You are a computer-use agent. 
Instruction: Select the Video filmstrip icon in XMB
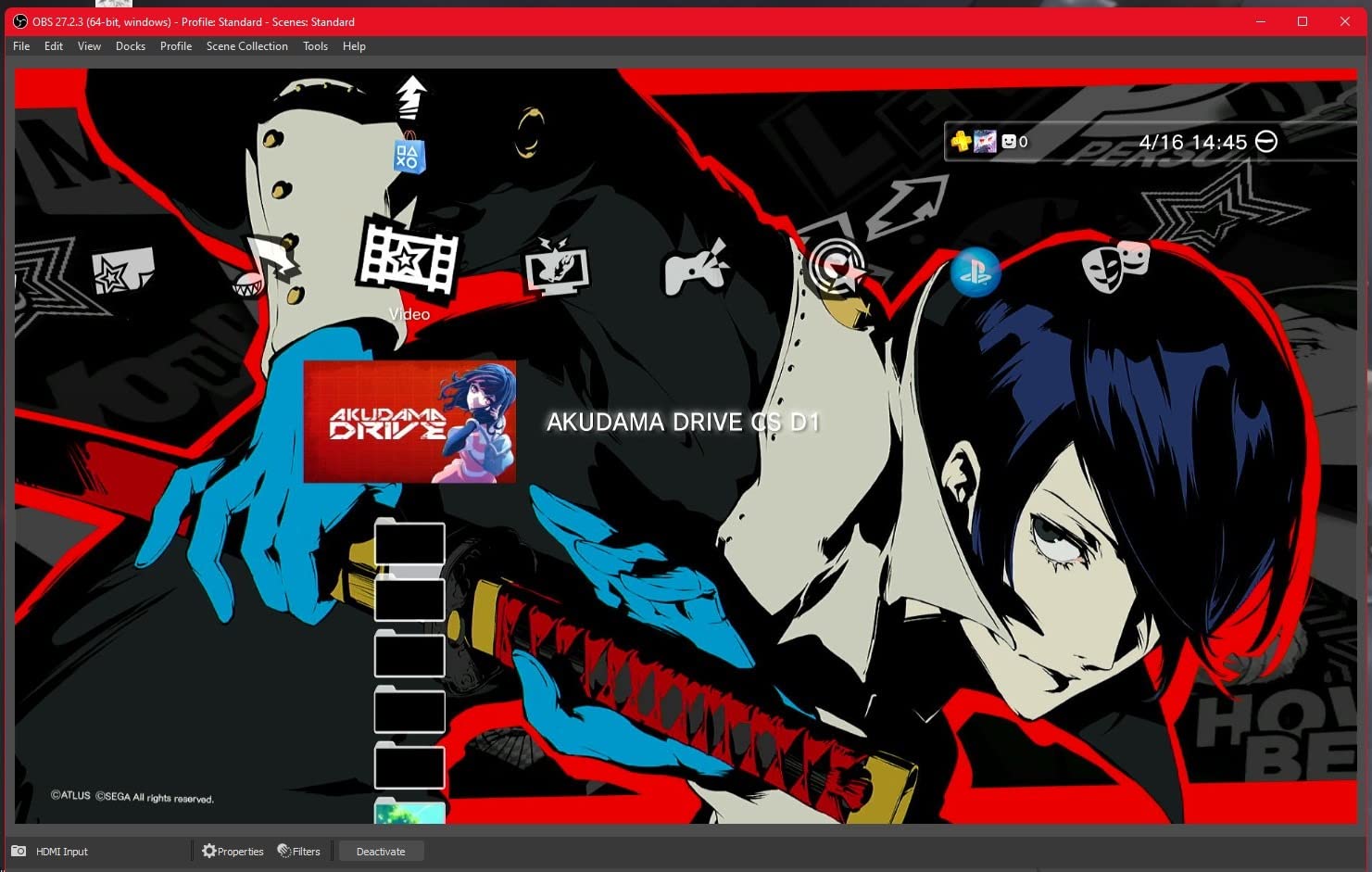click(409, 259)
